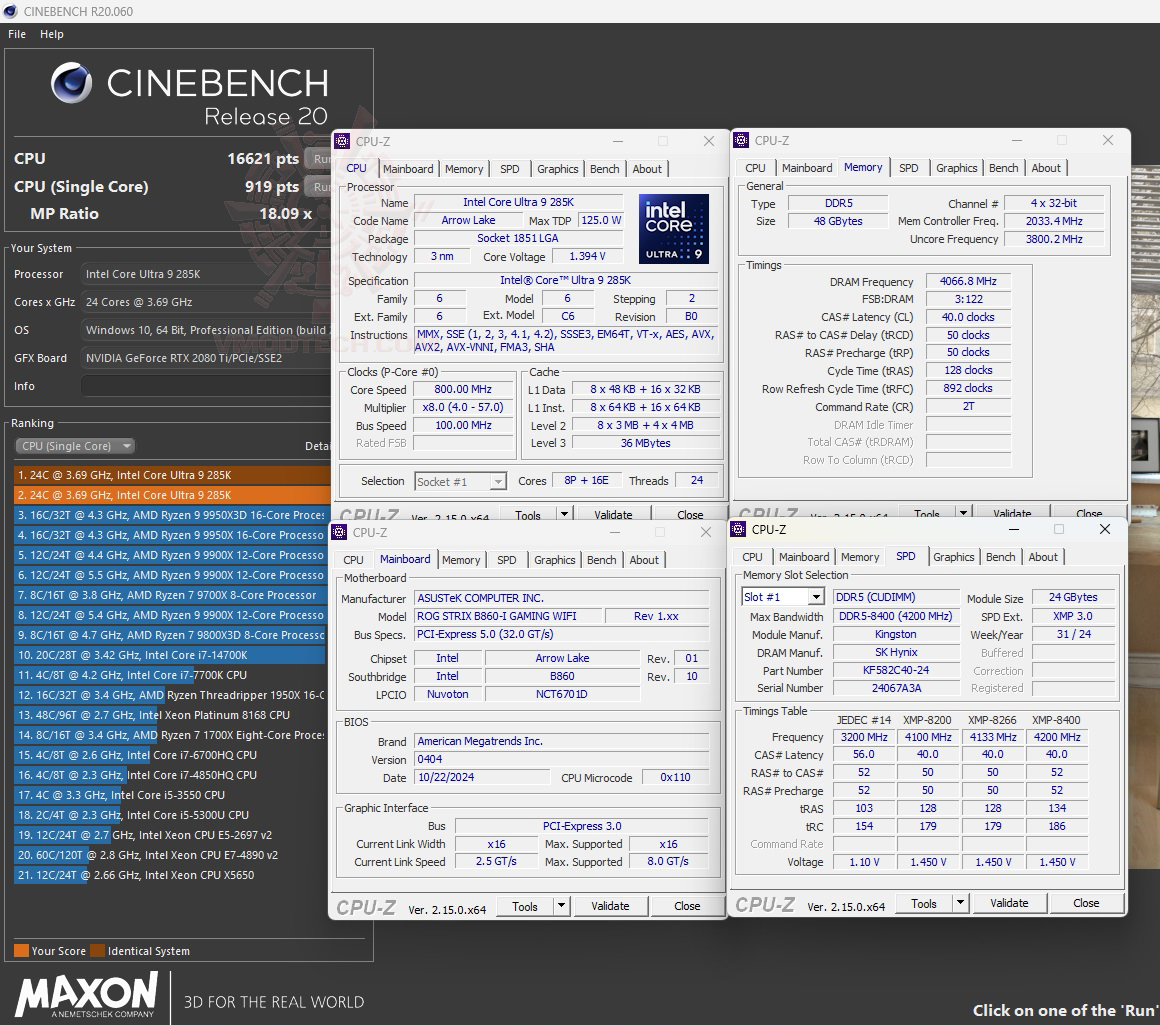Click Tools button in CPU-Z SPD window
1160x1025 pixels.
[x=923, y=903]
